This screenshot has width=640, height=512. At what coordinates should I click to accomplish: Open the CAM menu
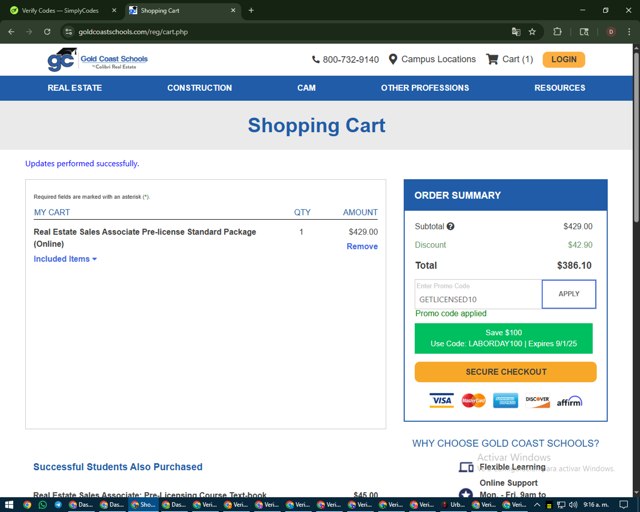306,88
